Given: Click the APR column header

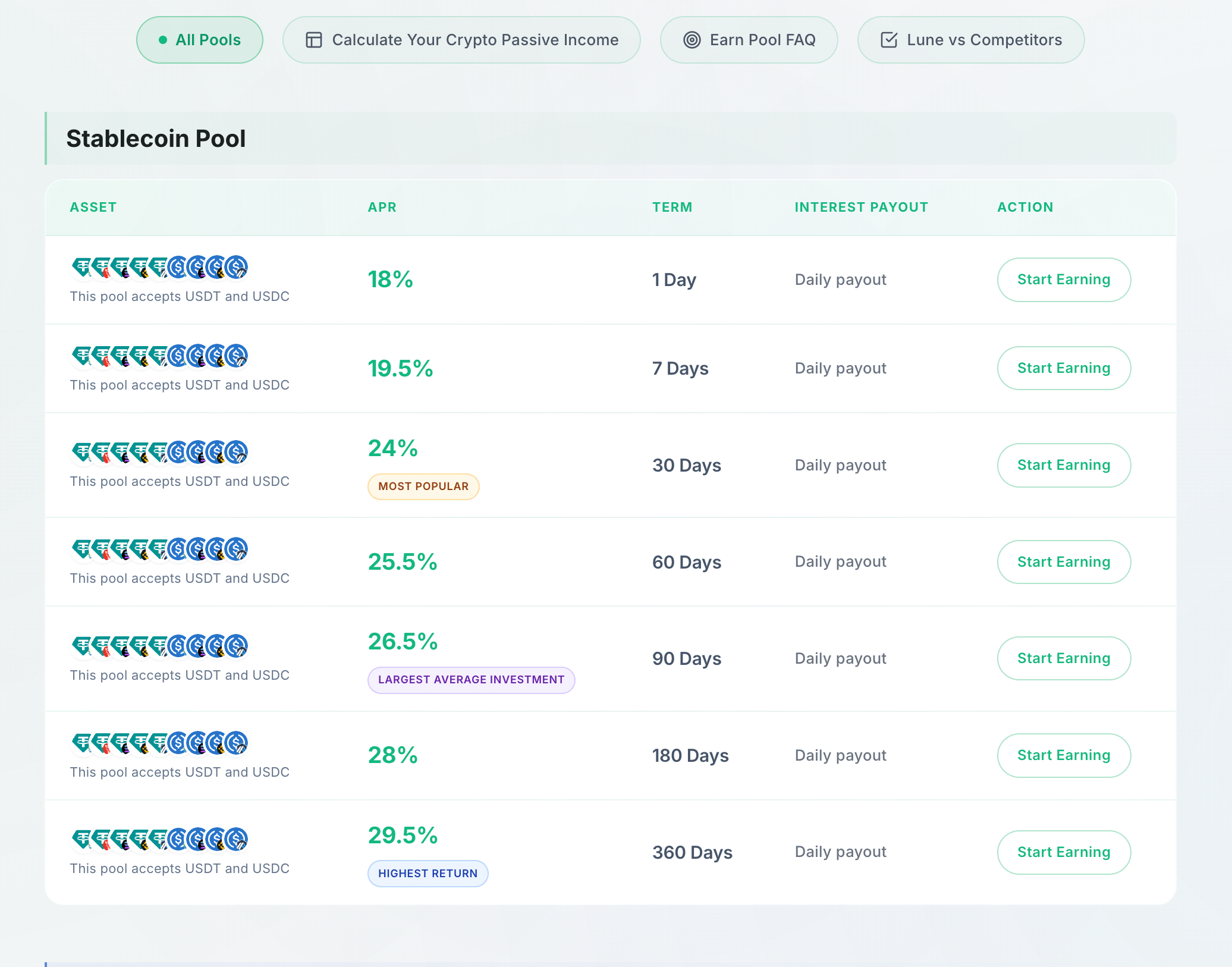Looking at the screenshot, I should coord(382,207).
